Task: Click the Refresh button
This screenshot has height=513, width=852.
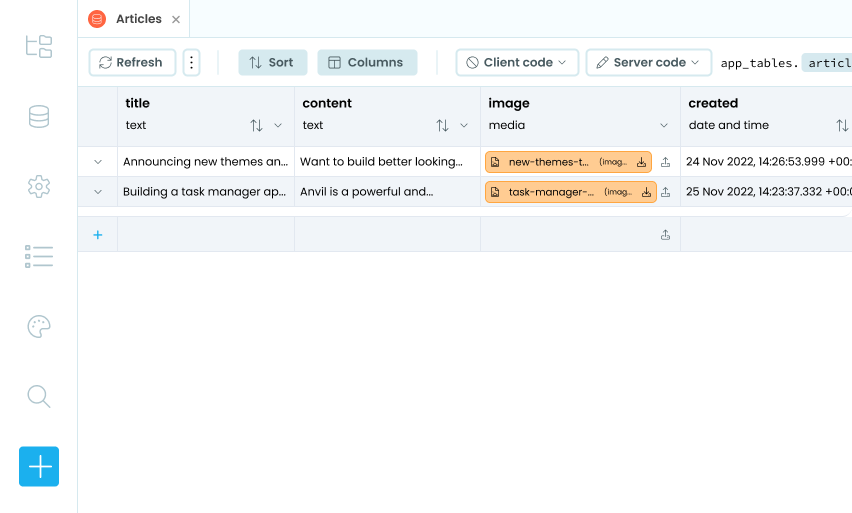Action: [x=132, y=62]
